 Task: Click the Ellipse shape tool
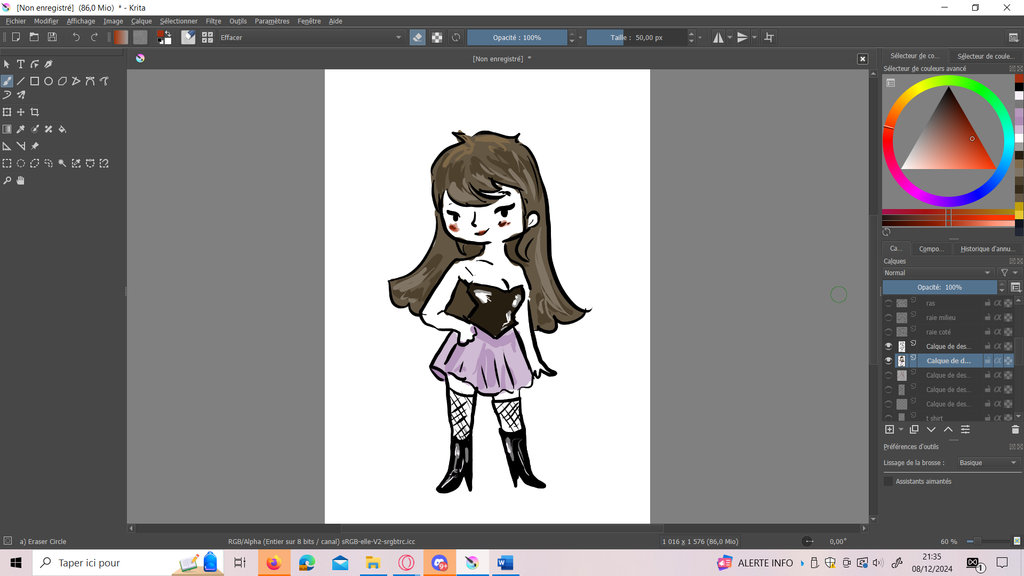click(x=48, y=81)
